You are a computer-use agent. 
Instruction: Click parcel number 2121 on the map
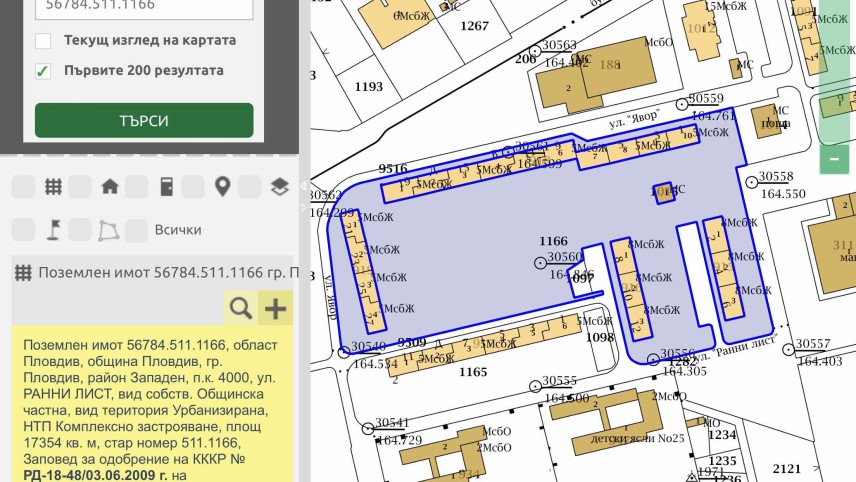coord(787,469)
